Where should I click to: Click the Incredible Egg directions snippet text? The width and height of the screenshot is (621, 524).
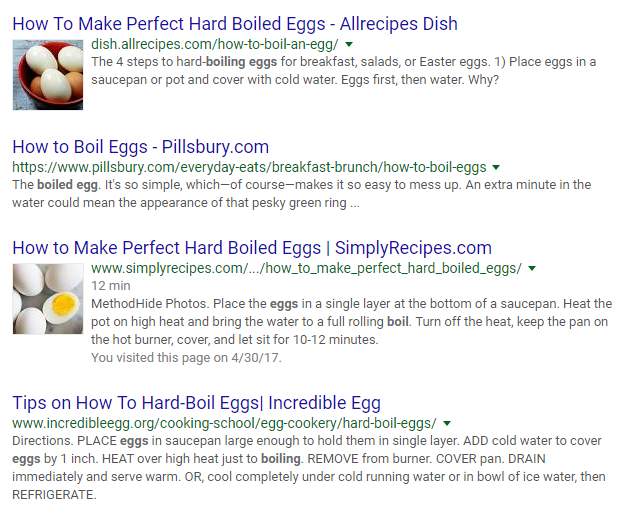point(309,468)
